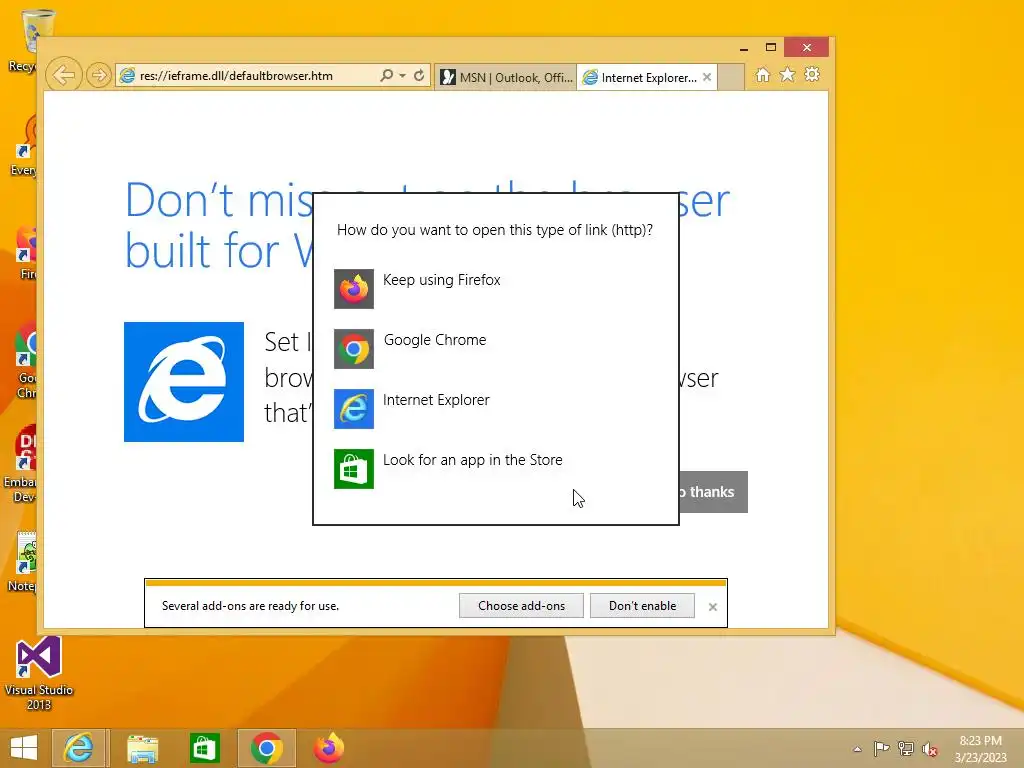
Task: Click the Don't enable button
Action: (x=642, y=605)
